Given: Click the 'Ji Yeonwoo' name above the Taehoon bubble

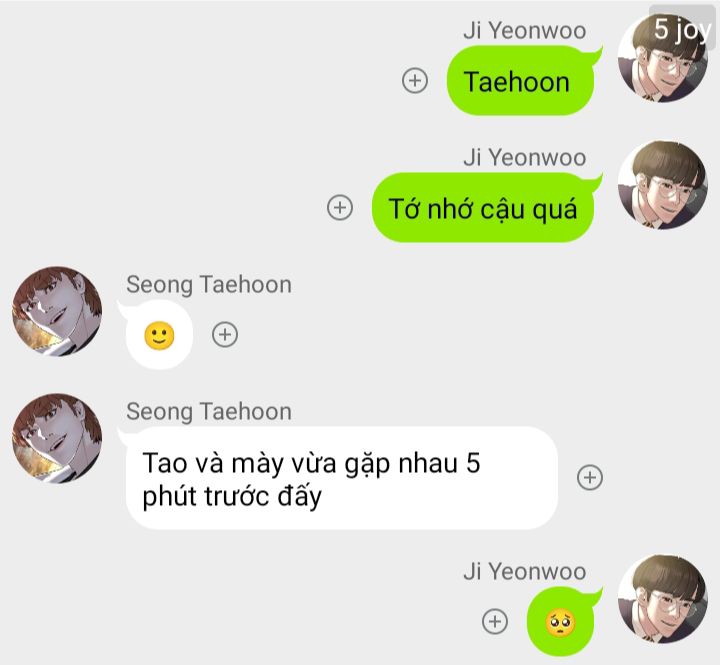Looking at the screenshot, I should (x=524, y=31).
